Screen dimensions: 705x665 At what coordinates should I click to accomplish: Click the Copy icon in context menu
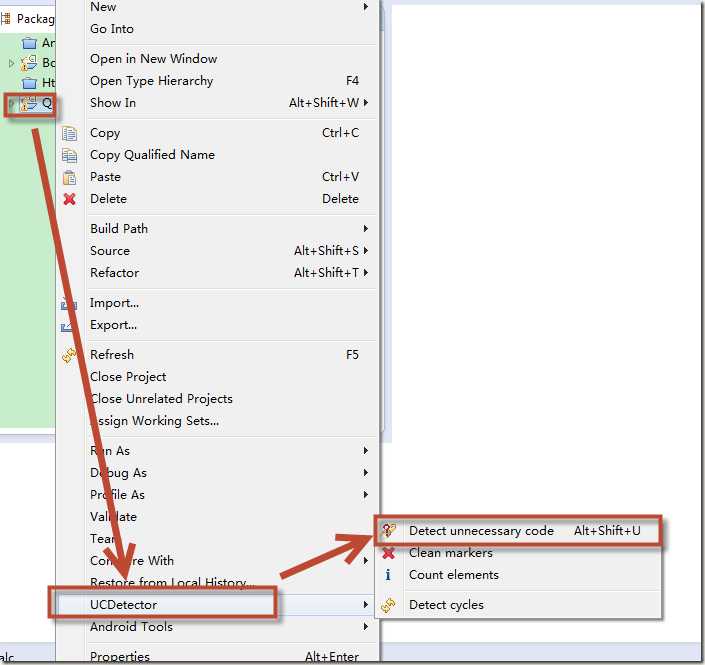click(70, 134)
